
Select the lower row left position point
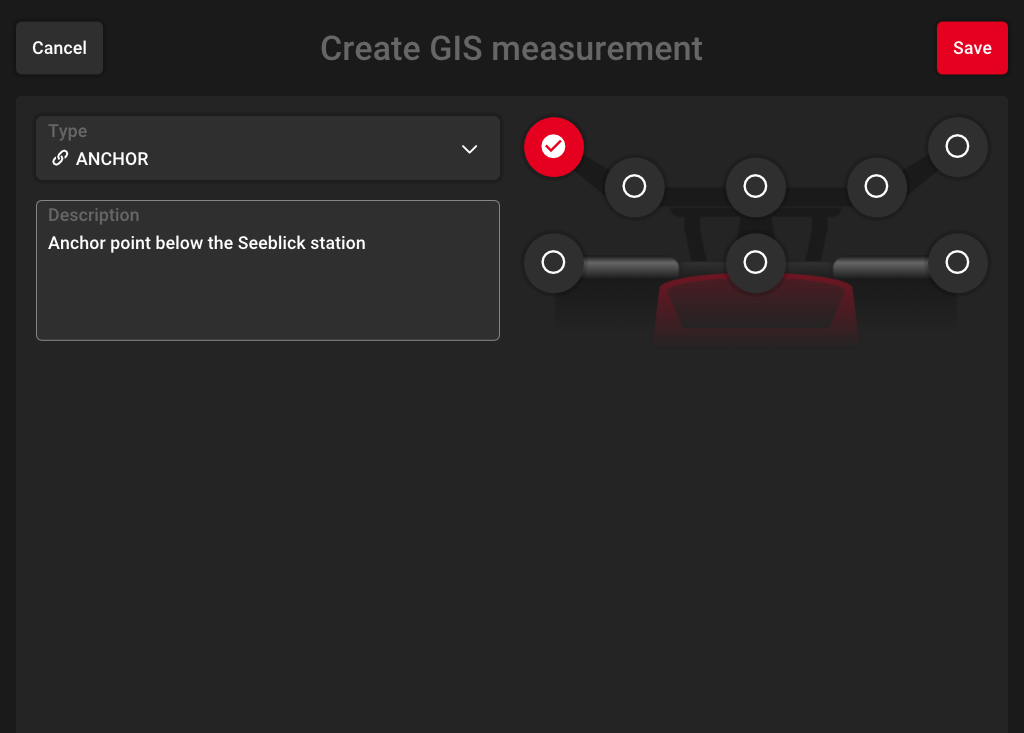coord(554,263)
